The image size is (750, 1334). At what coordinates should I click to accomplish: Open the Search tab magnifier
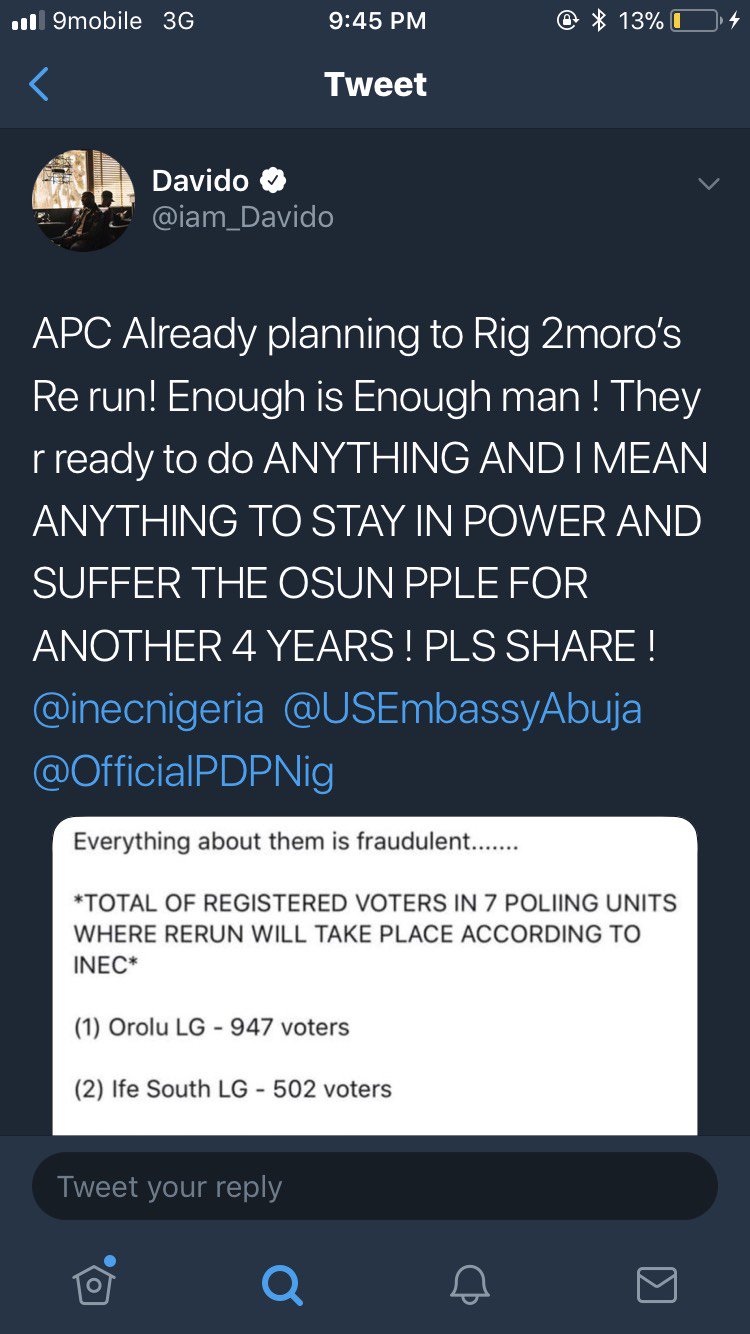[x=281, y=1284]
